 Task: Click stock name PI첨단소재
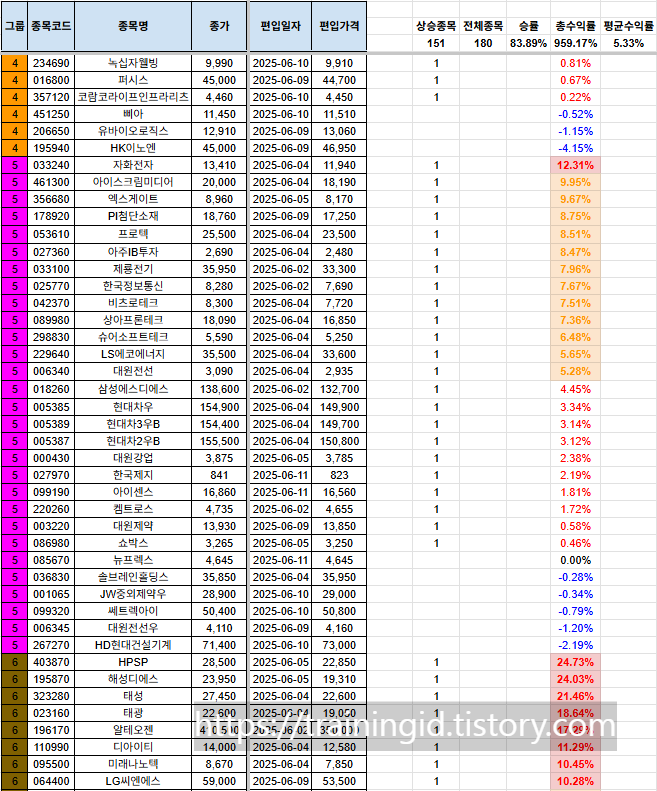[x=133, y=216]
